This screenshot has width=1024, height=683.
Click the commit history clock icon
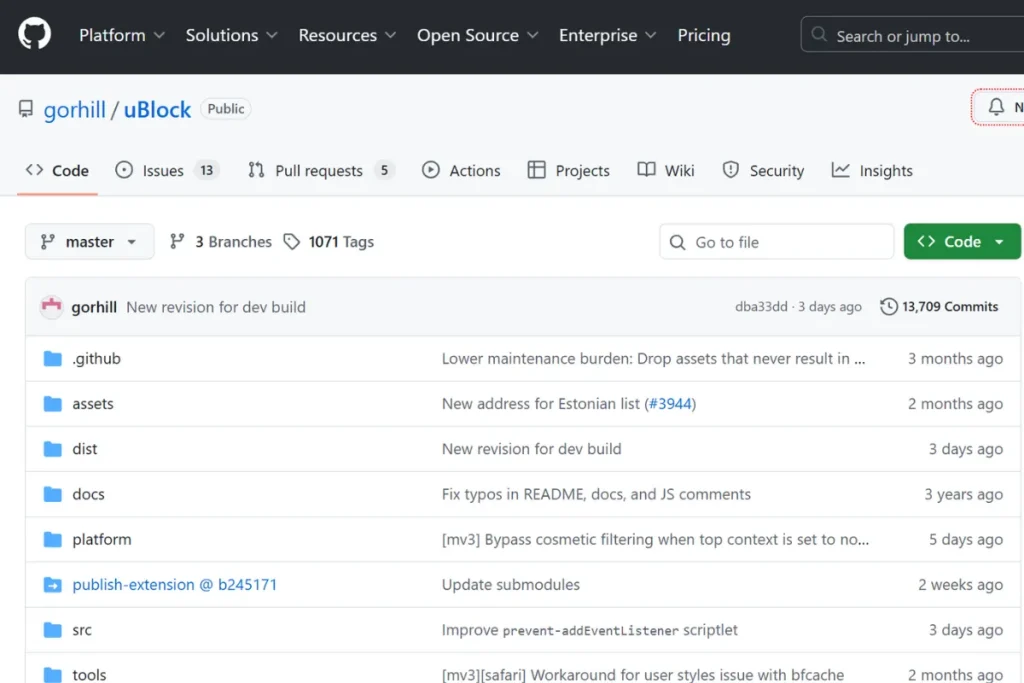point(888,307)
